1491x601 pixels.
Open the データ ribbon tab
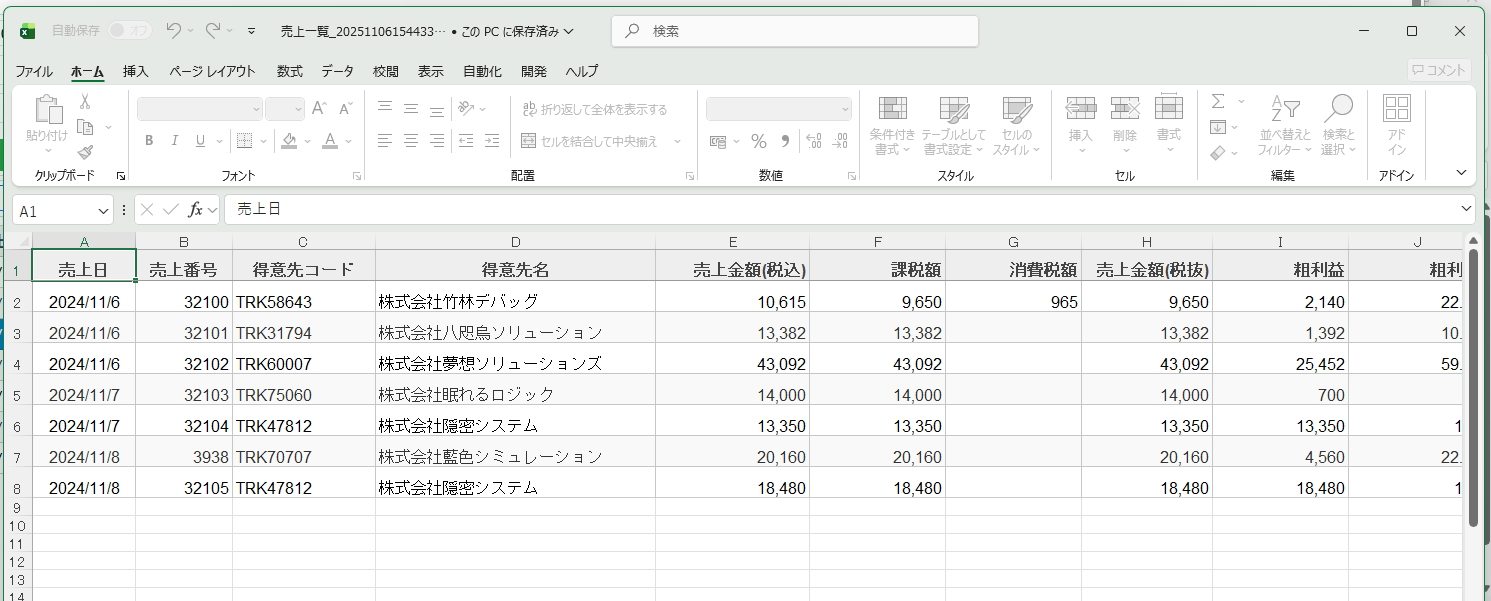[337, 71]
